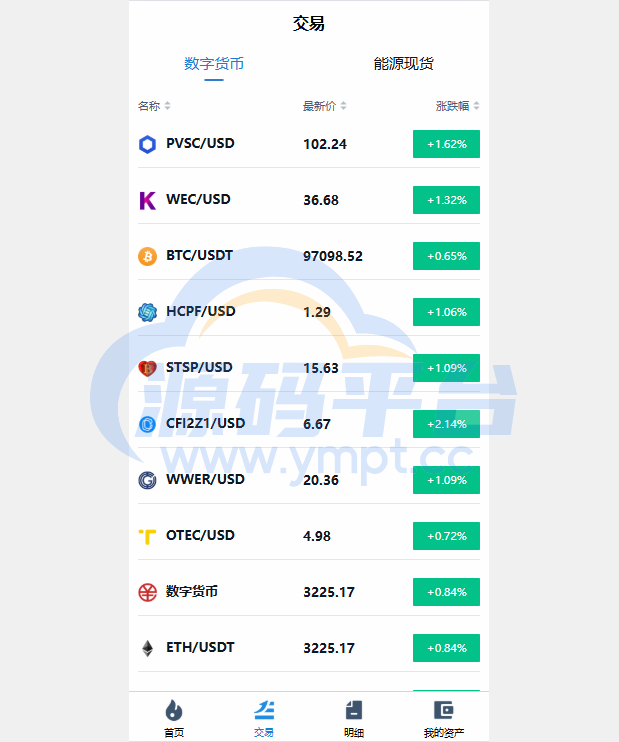Click the +2.14% button for CFI2Z1/USD
This screenshot has height=742, width=619.
(446, 424)
